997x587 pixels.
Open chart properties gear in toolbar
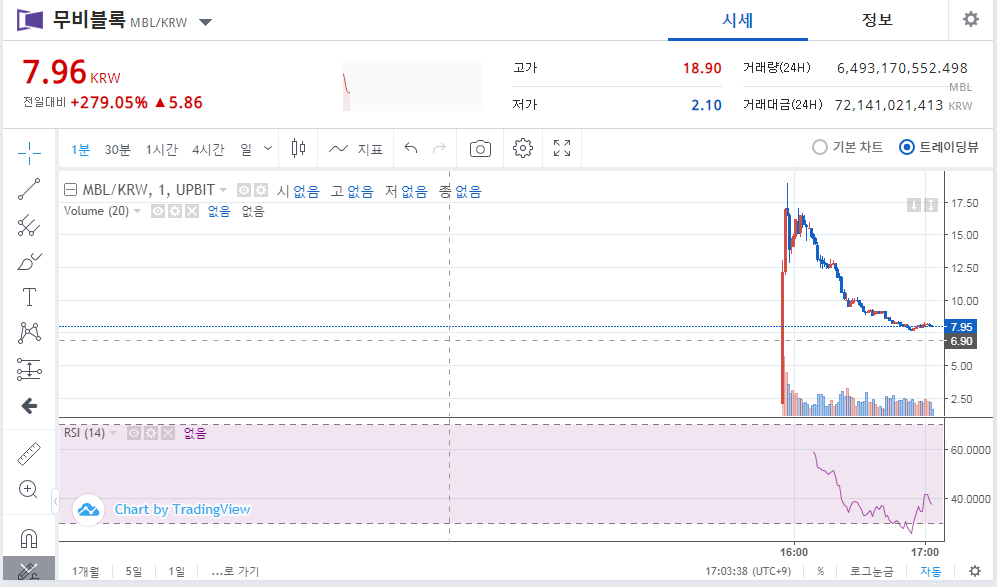coord(523,148)
